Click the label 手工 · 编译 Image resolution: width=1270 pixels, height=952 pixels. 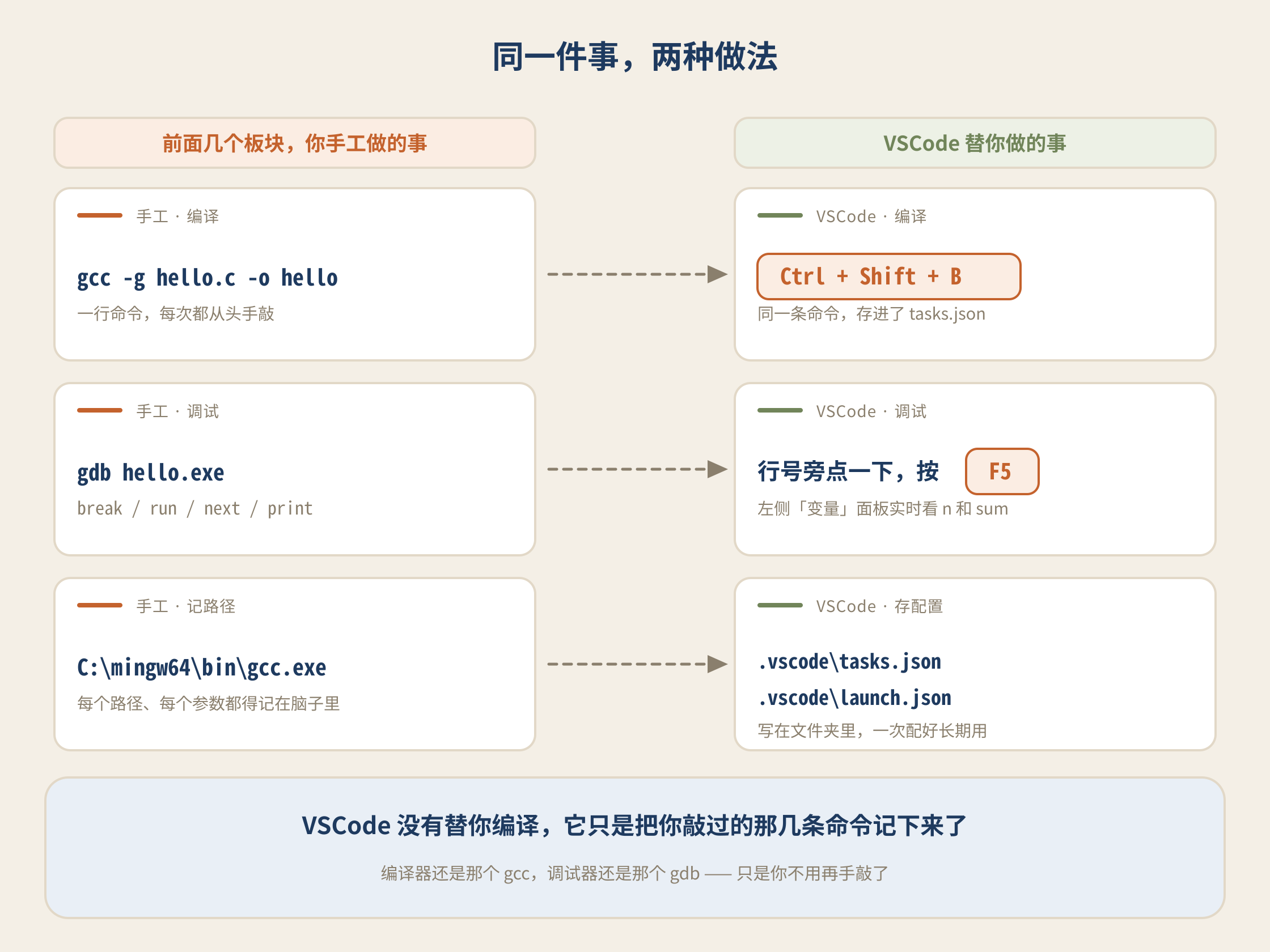pos(177,216)
